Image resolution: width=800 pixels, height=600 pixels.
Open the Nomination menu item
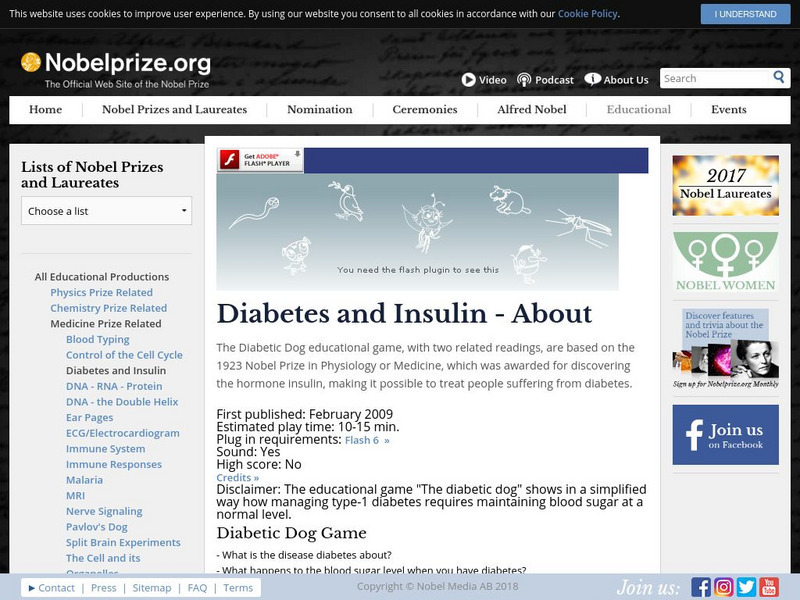coord(319,110)
